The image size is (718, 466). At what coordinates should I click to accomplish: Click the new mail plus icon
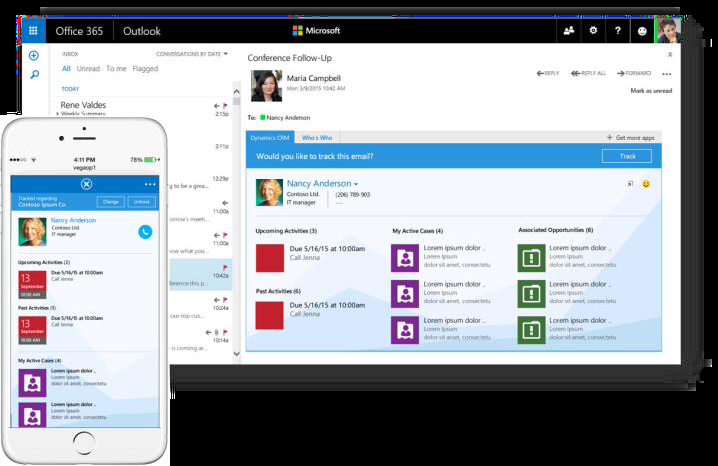pyautogui.click(x=33, y=55)
